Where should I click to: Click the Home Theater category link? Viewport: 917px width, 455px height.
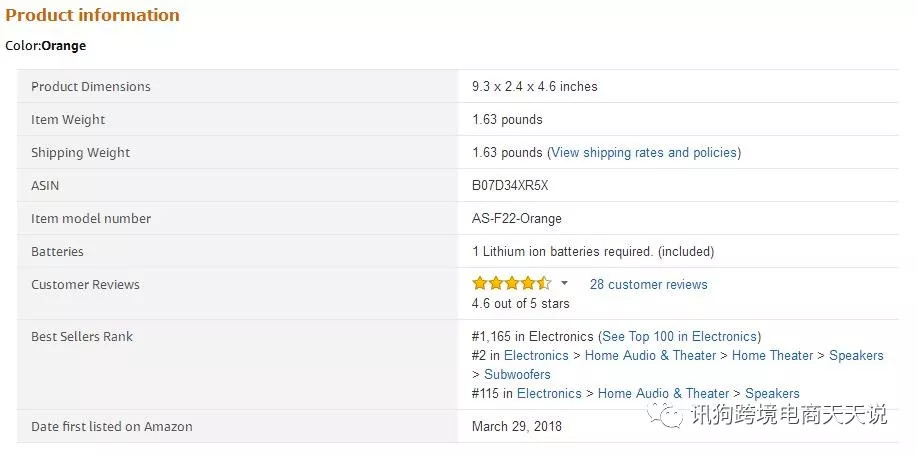pos(772,356)
